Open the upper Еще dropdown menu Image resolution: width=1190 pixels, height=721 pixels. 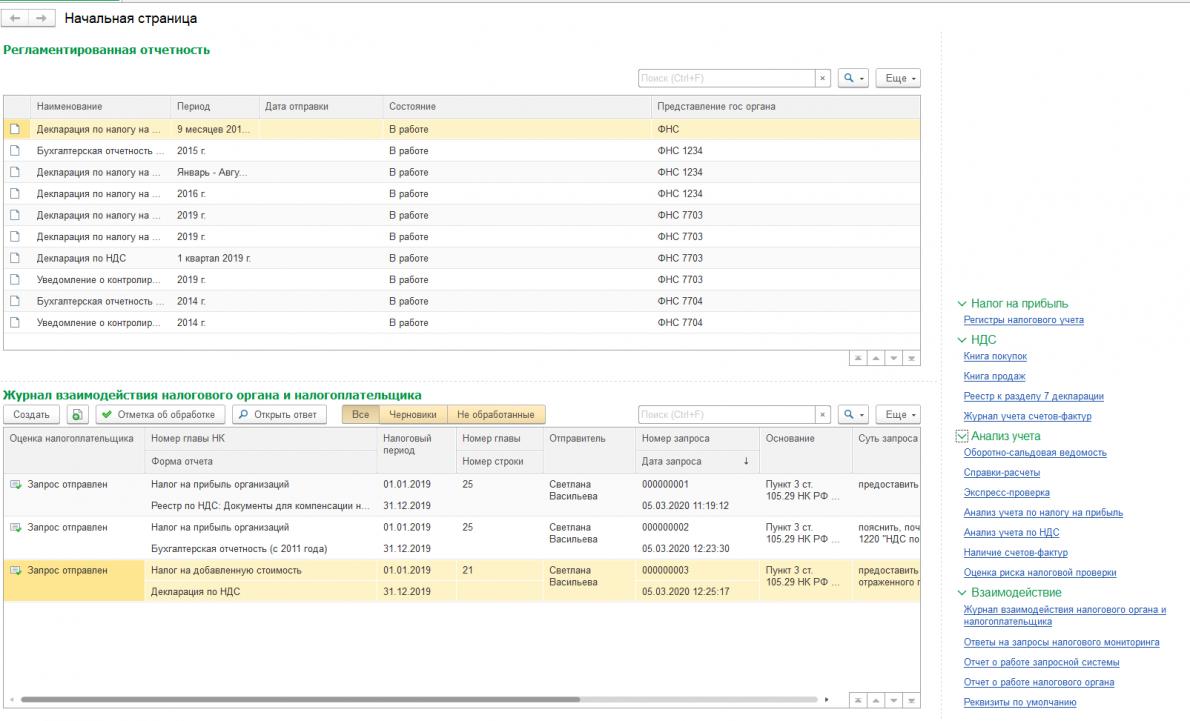point(898,78)
